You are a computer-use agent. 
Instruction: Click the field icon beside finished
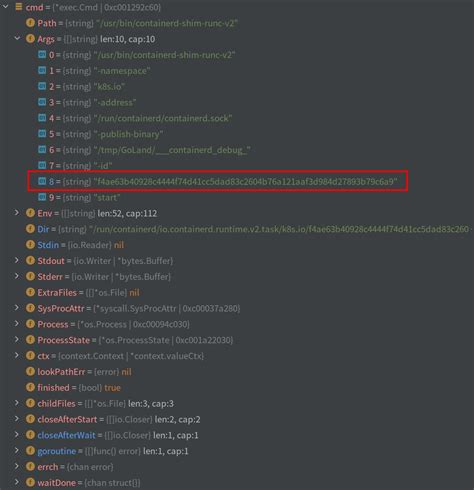[x=30, y=387]
